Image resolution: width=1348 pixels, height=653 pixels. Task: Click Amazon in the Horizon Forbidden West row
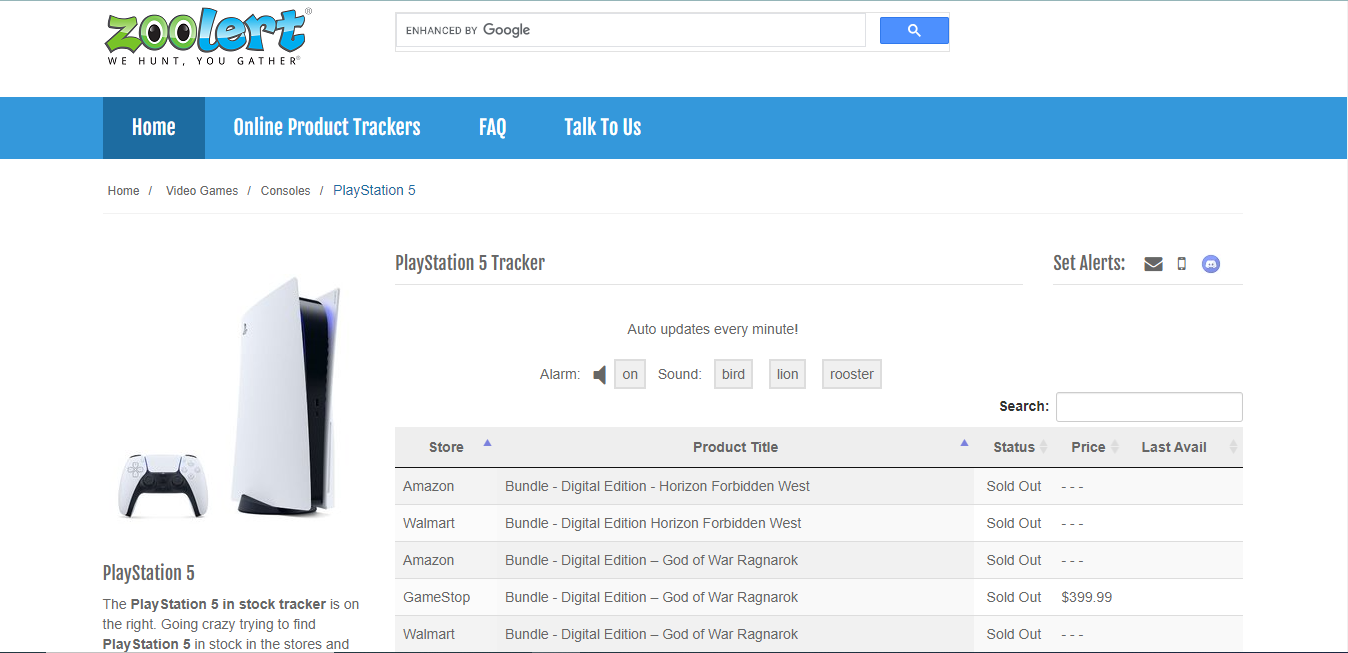(x=429, y=486)
